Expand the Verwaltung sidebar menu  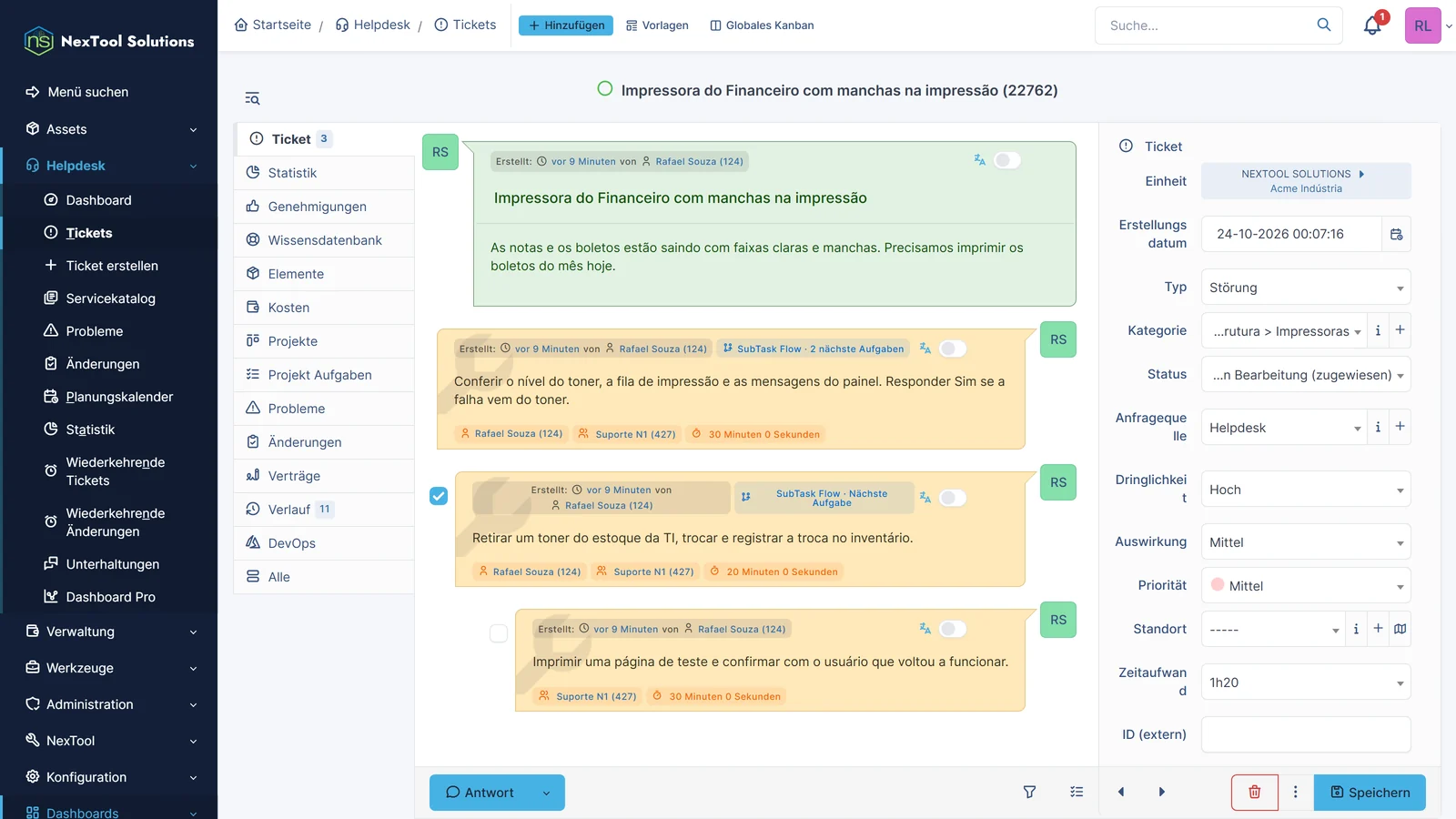(x=109, y=632)
